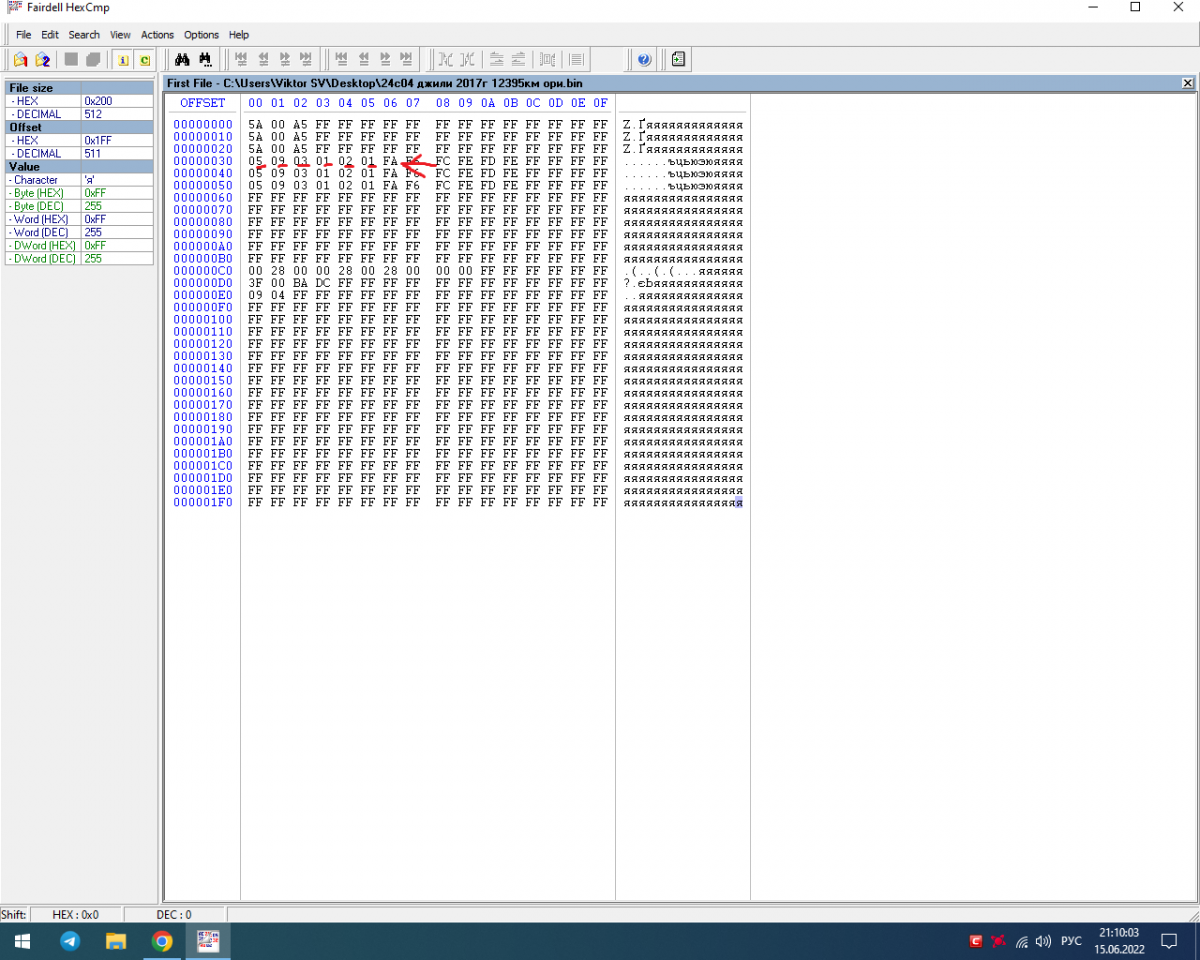Click byte DC in row 000000D0
The height and width of the screenshot is (960, 1200).
click(322, 283)
